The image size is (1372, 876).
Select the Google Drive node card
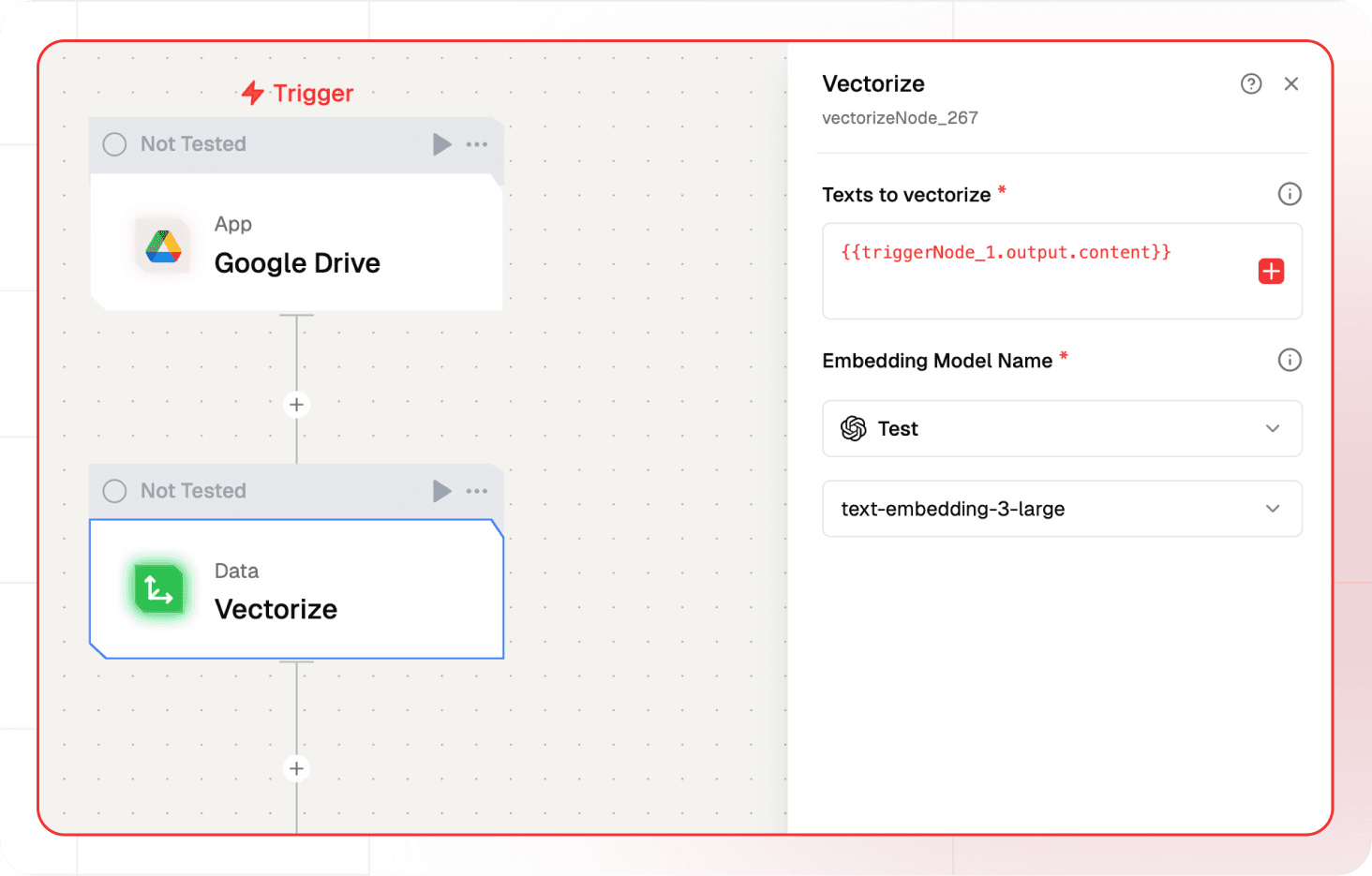click(x=296, y=242)
